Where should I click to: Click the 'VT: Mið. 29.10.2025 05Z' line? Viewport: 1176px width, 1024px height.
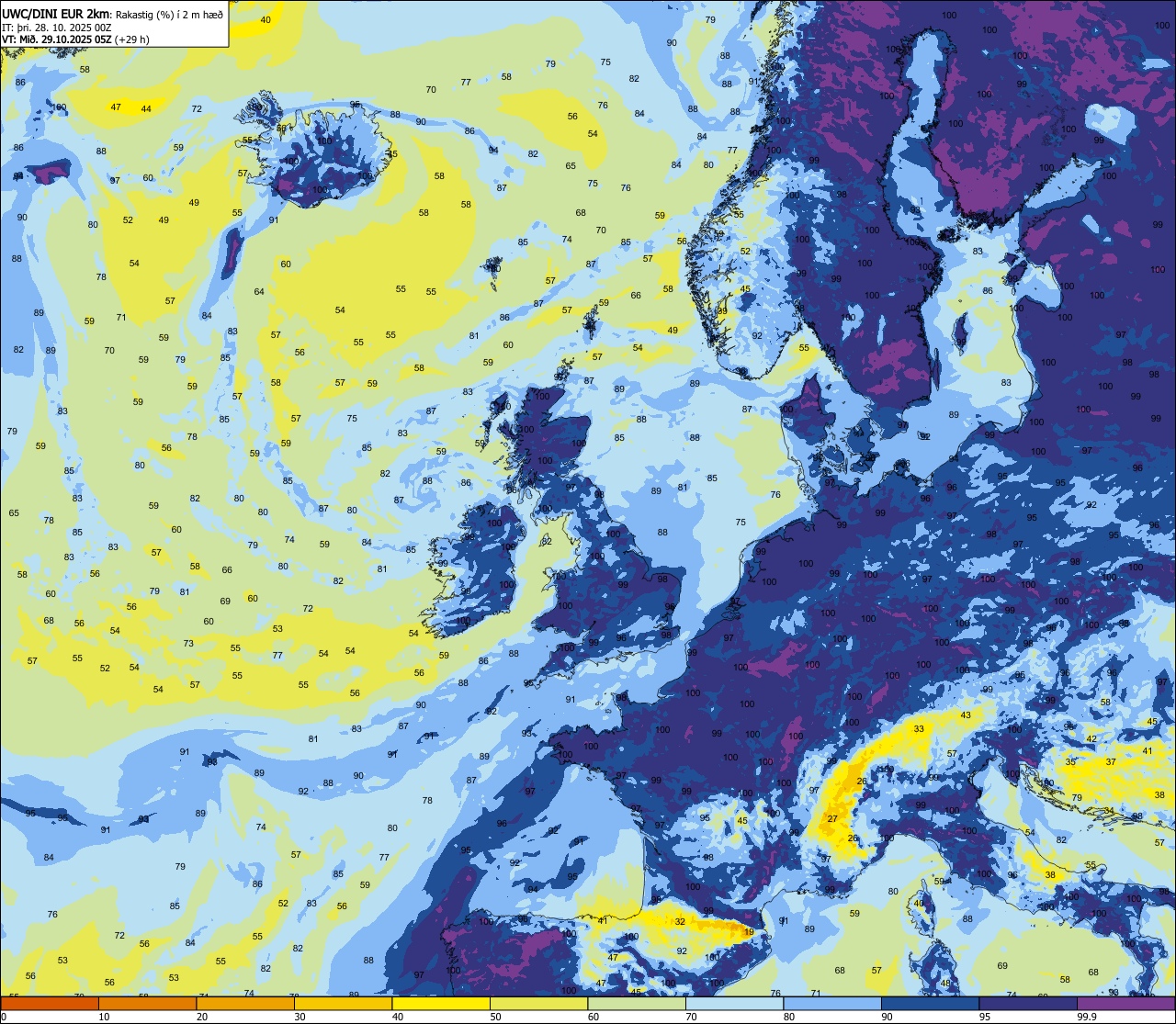tap(59, 39)
